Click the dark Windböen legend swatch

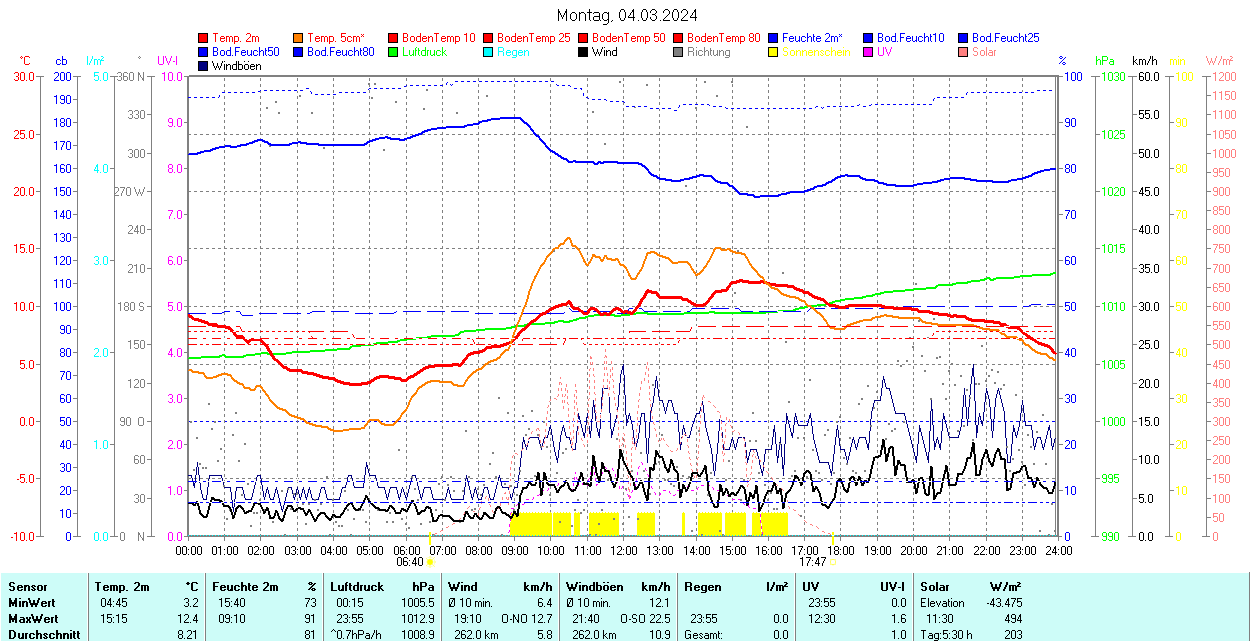[204, 66]
